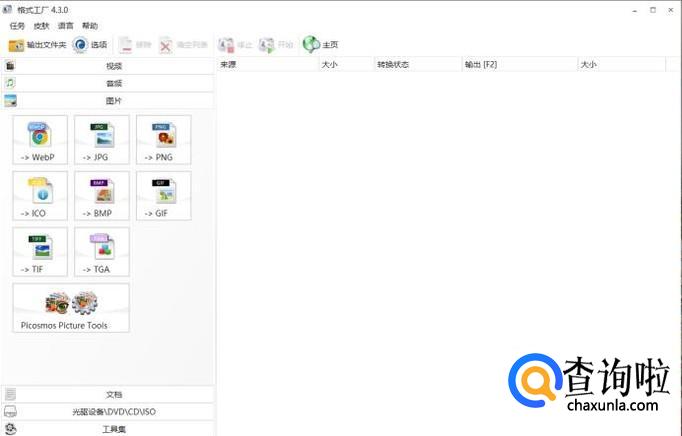Launch Picosmos Picture Tools
Screen dimensions: 682x436
pos(71,308)
